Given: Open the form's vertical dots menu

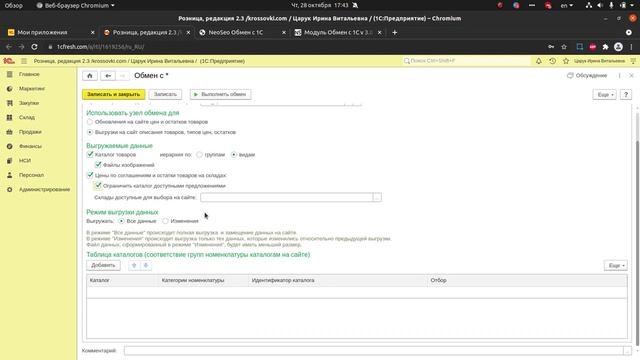Looking at the screenshot, I should (619, 76).
